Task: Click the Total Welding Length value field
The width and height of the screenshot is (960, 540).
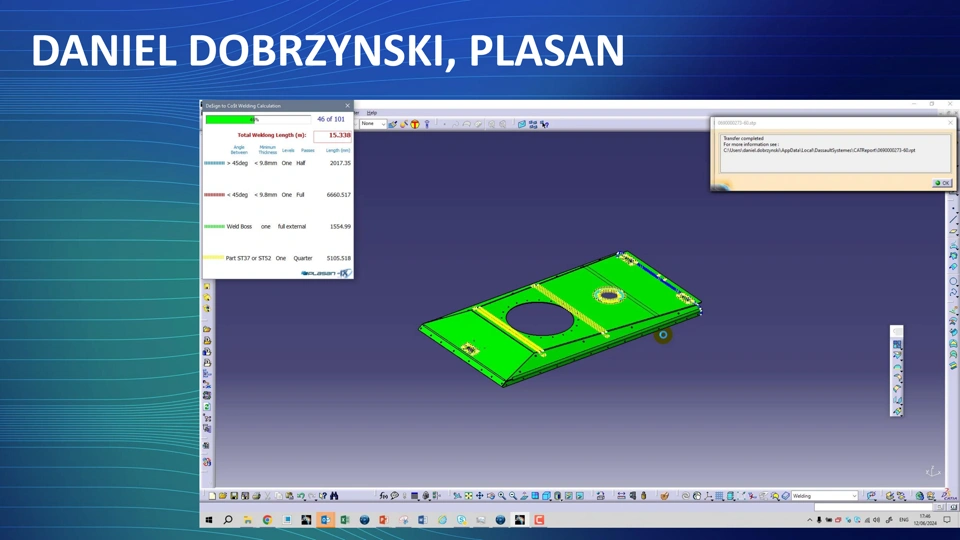Action: pyautogui.click(x=332, y=135)
